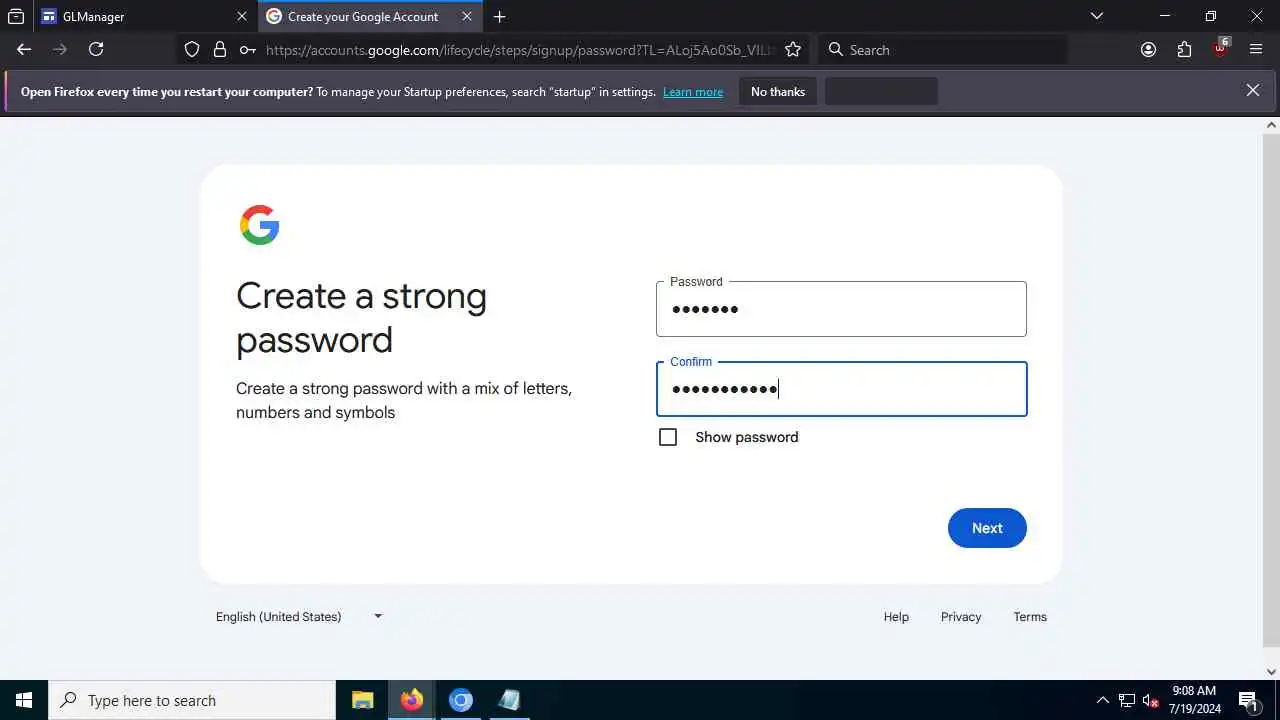The width and height of the screenshot is (1280, 720).
Task: Open the Learn more link in notification bar
Action: coord(692,92)
